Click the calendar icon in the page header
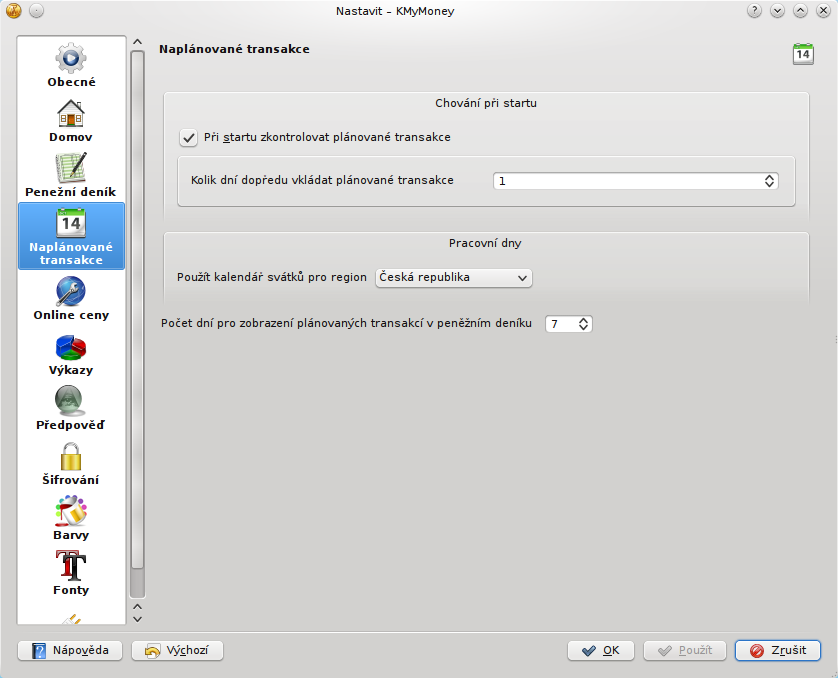838x678 pixels. (803, 54)
